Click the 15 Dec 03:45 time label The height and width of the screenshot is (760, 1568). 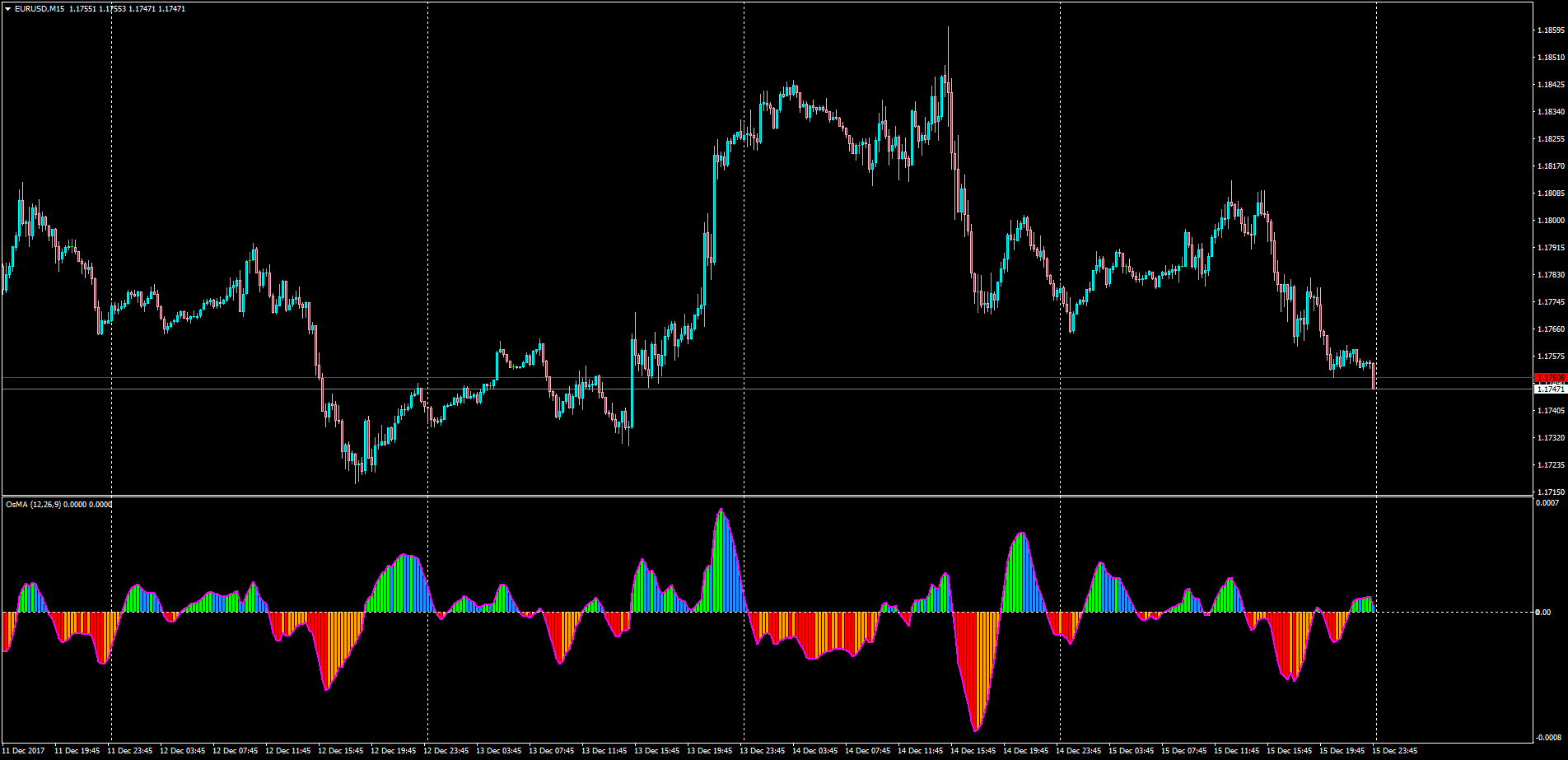point(1132,751)
